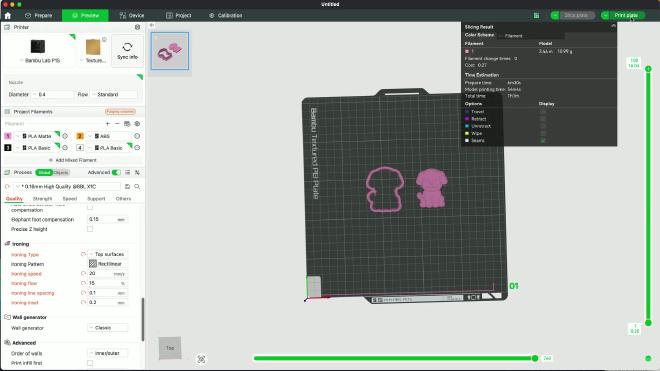Viewport: 660px width, 371px height.
Task: Open the Wall generator Classic dropdown
Action: [x=108, y=328]
